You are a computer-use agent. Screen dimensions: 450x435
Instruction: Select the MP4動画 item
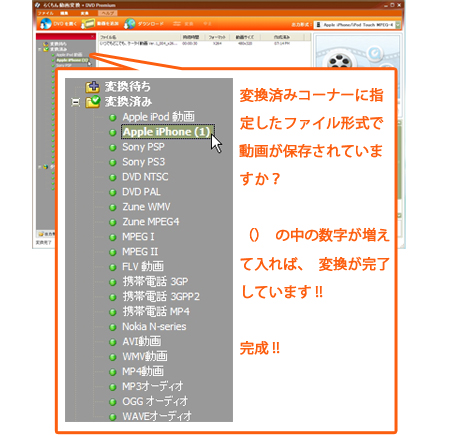[143, 371]
